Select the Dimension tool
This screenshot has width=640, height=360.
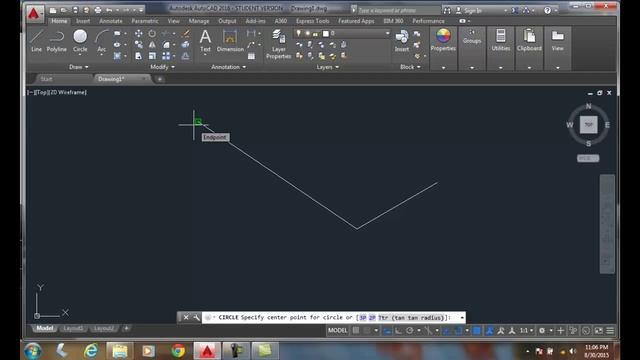point(230,41)
